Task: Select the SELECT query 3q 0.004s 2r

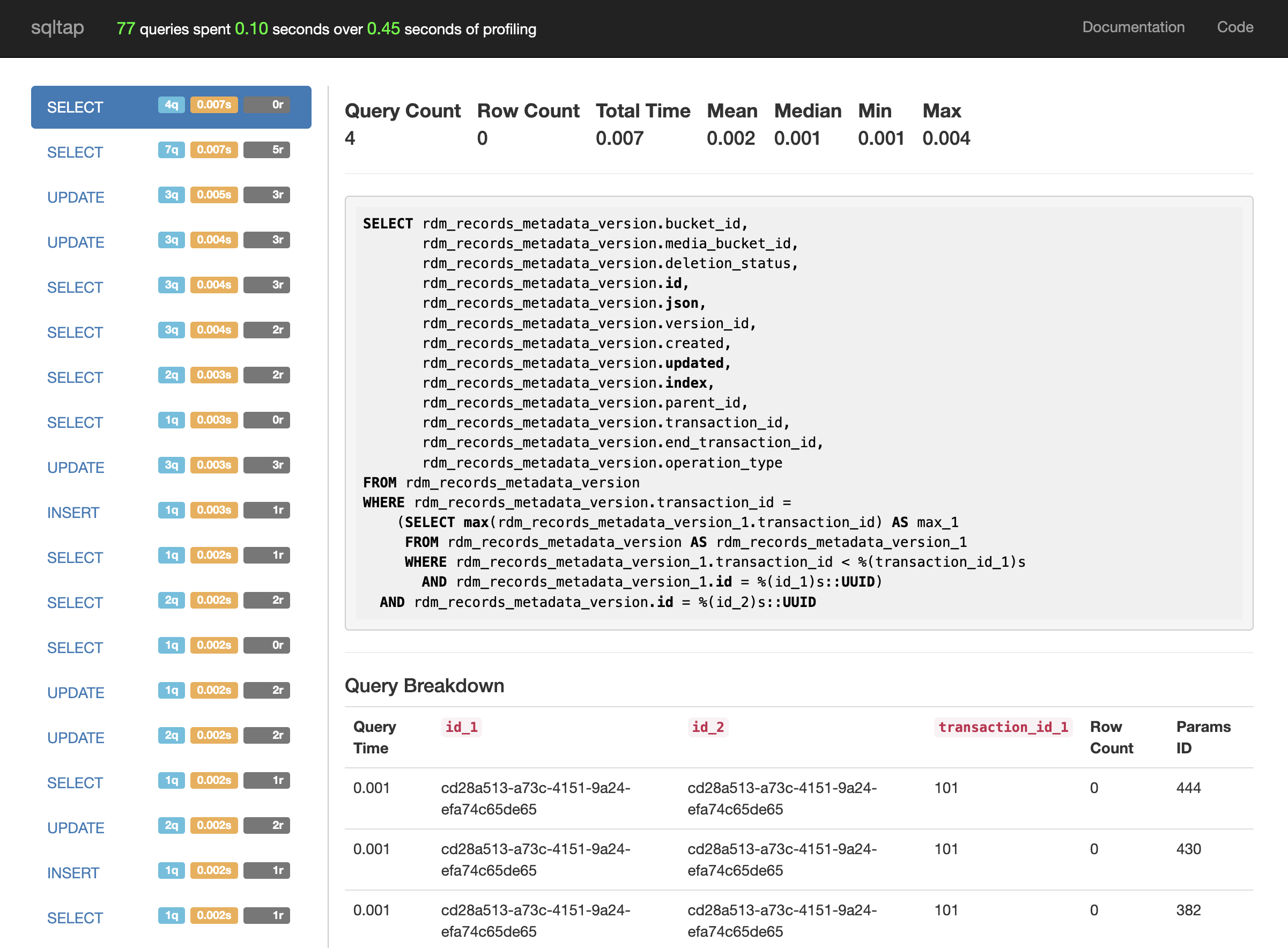Action: click(171, 332)
